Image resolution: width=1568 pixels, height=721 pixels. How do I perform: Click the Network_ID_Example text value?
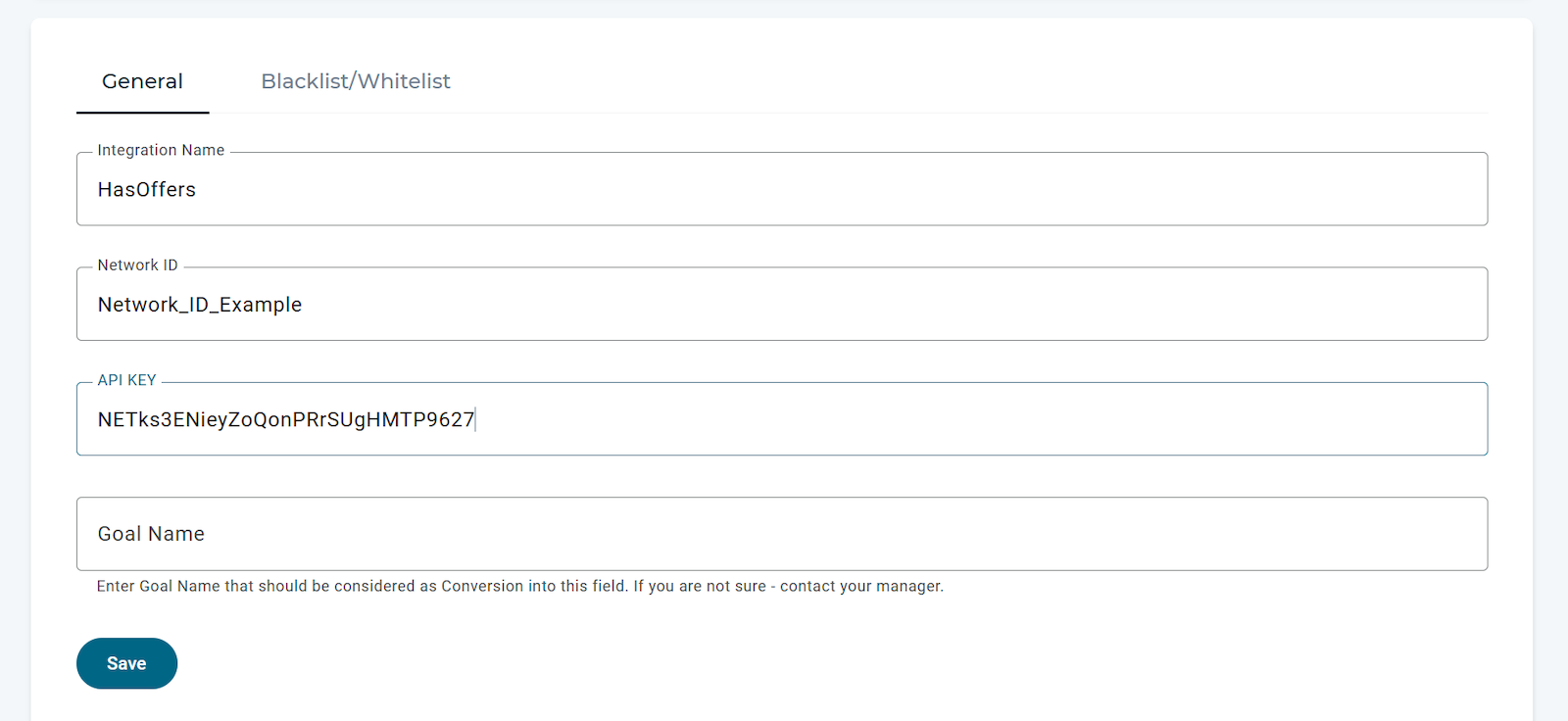[200, 305]
